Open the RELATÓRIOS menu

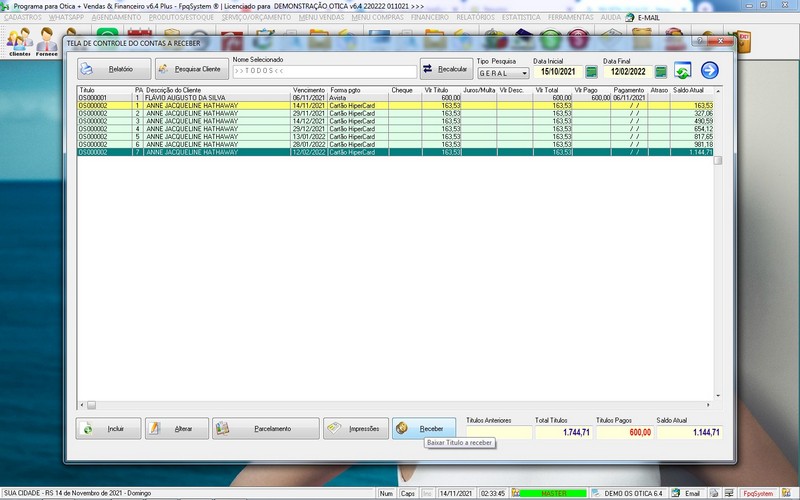[x=476, y=17]
